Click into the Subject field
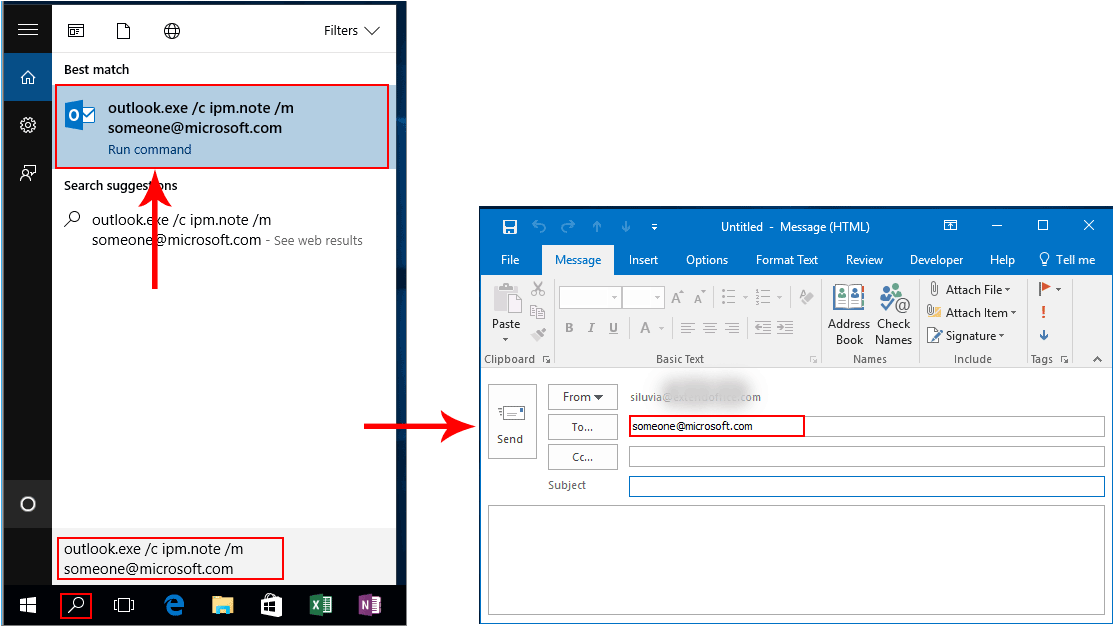This screenshot has height=626, width=1114. coord(866,486)
